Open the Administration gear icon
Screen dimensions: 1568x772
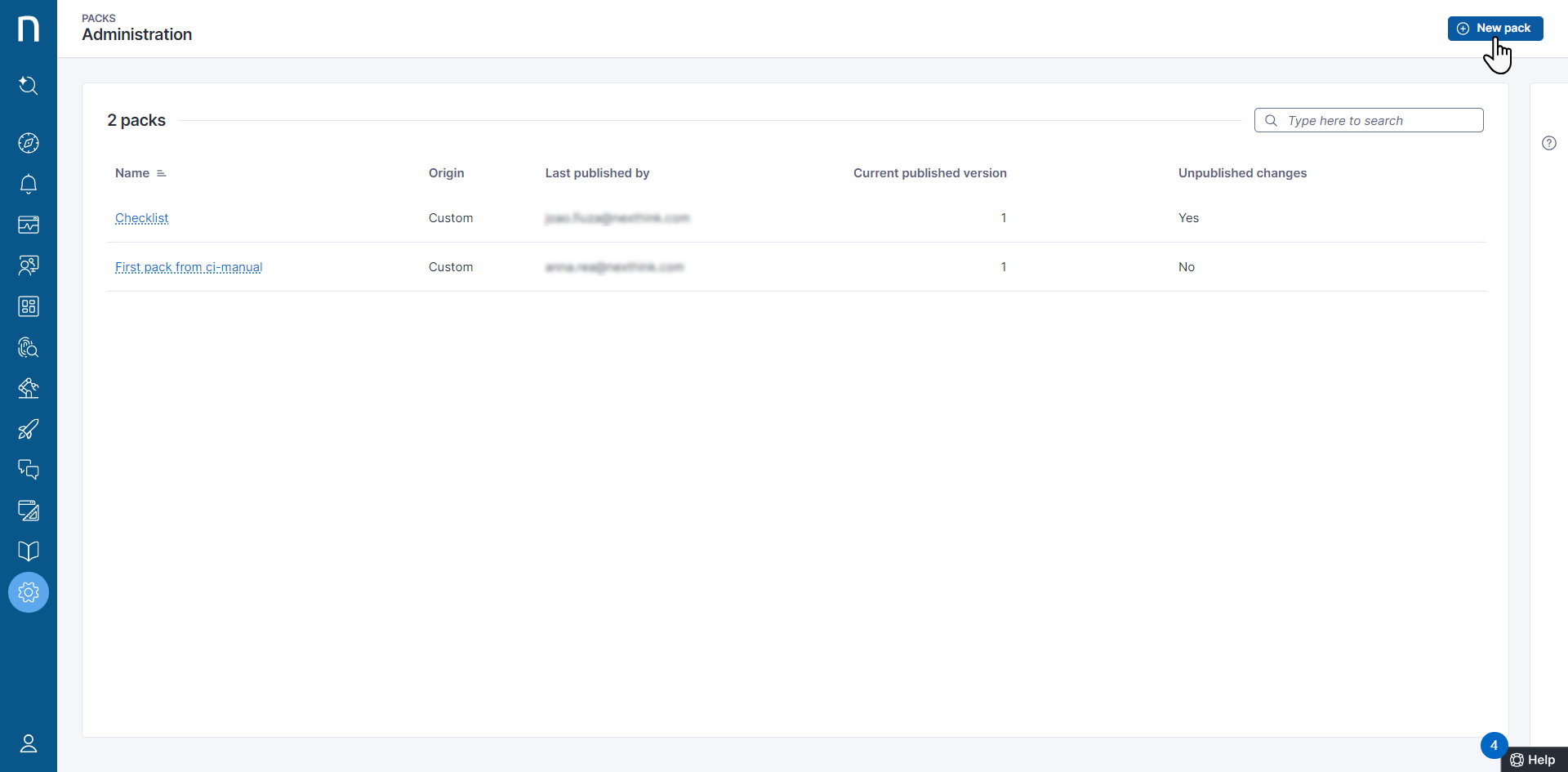(x=29, y=592)
